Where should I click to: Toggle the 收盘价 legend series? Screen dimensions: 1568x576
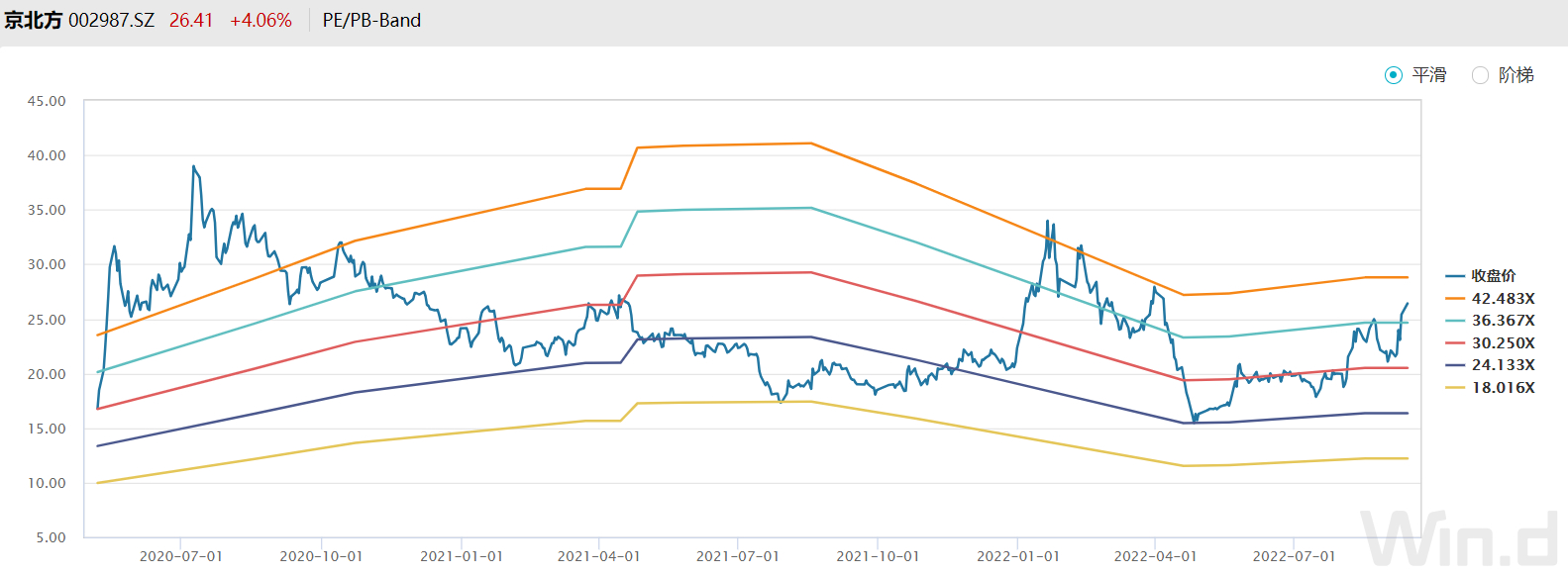1492,276
